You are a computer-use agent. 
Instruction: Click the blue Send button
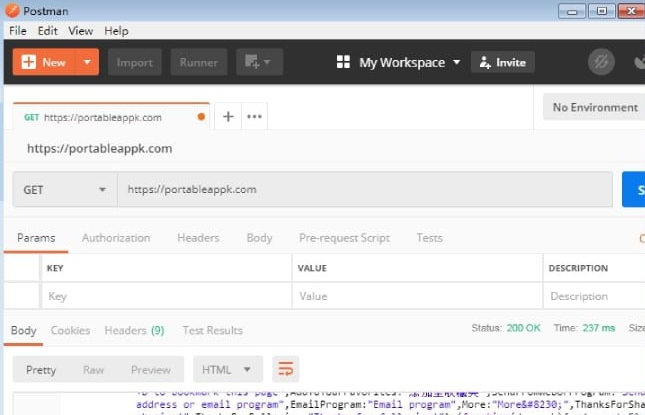(x=633, y=190)
